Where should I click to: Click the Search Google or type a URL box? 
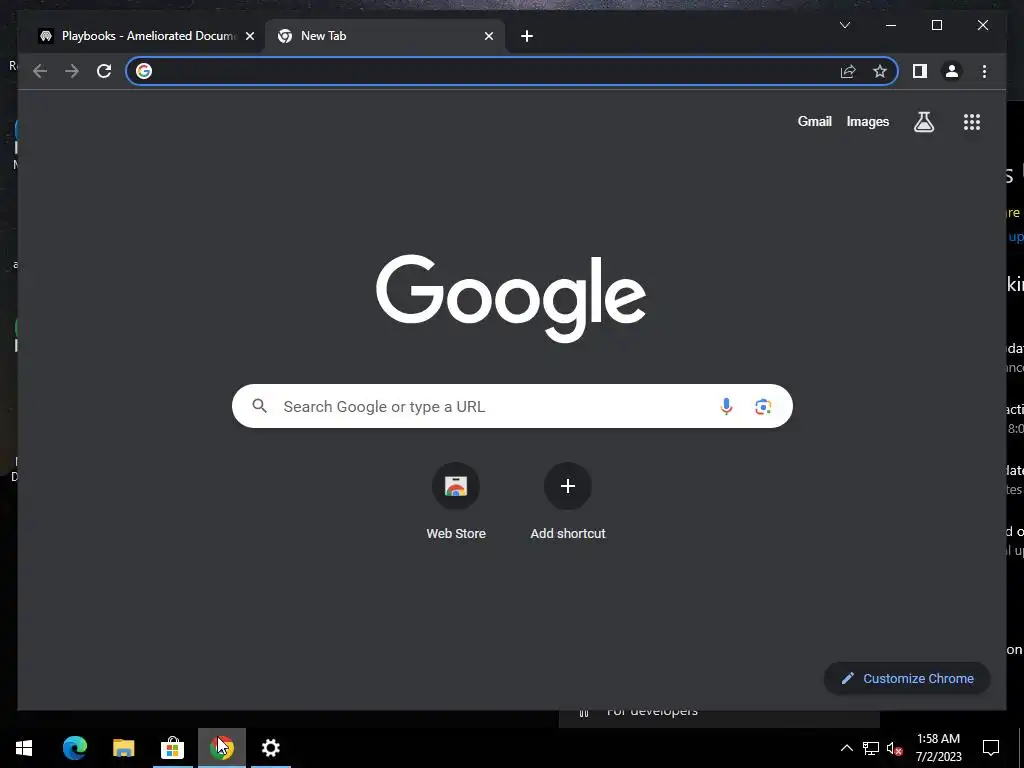click(x=512, y=406)
